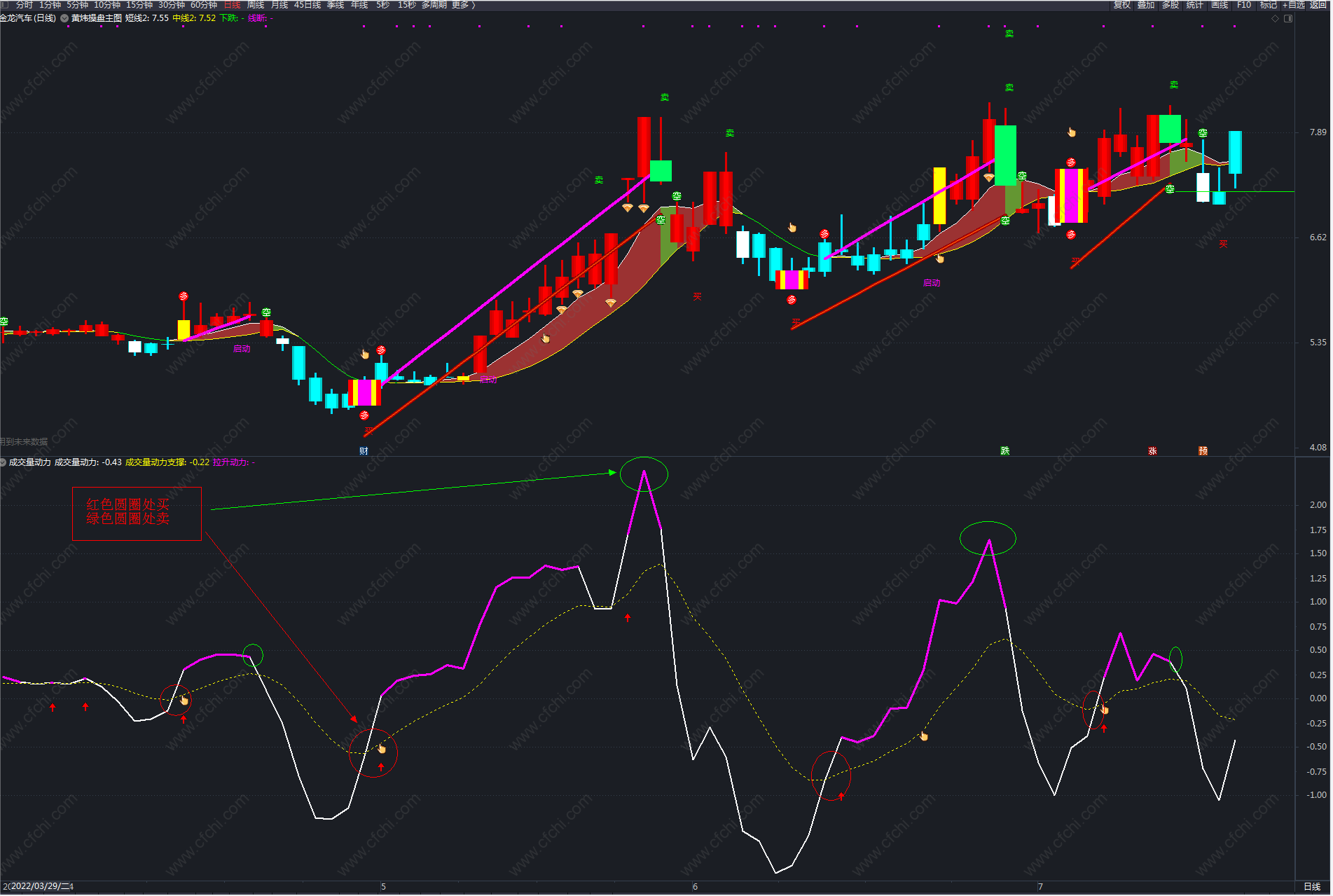
Task: Click the 7.89 price axis label
Action: tap(1318, 132)
